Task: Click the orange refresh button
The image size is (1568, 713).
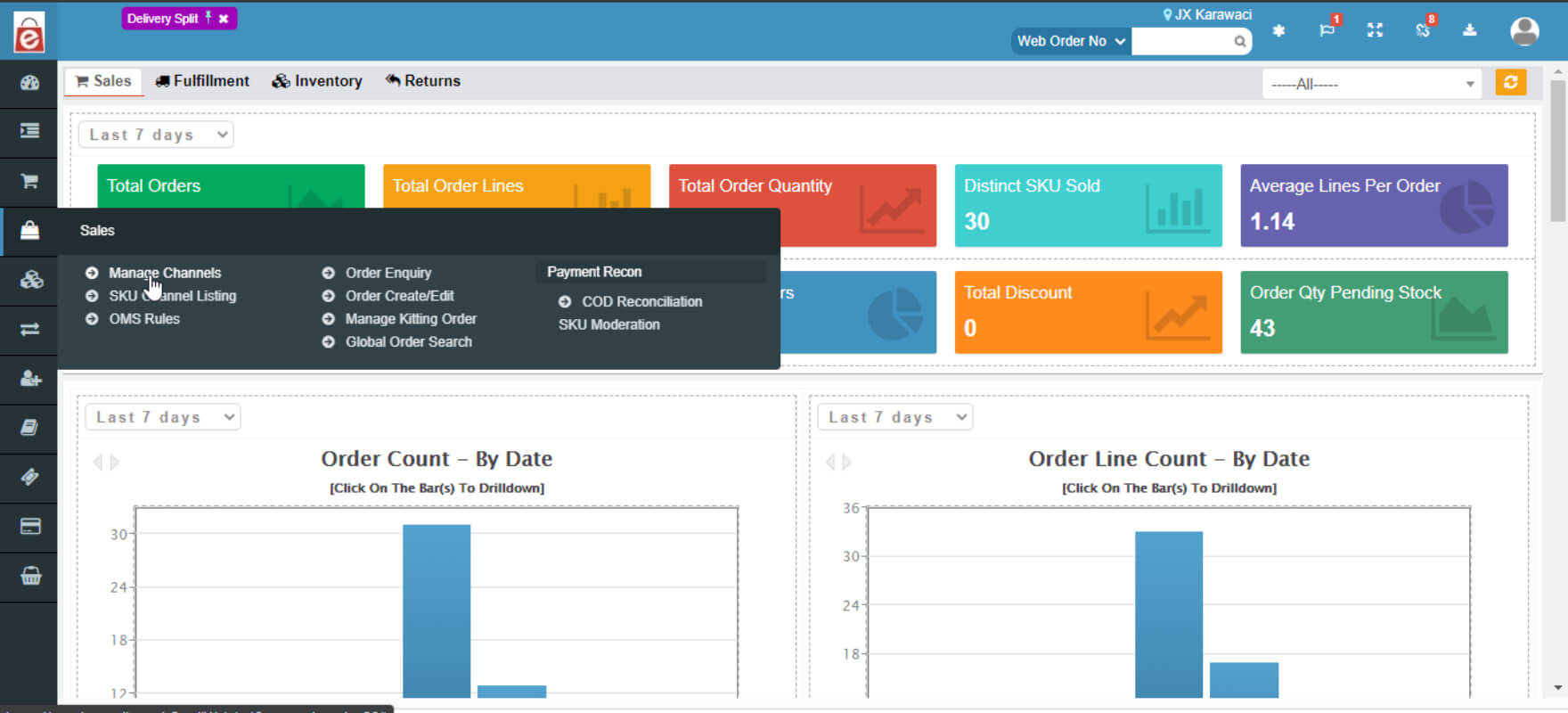Action: [x=1510, y=82]
